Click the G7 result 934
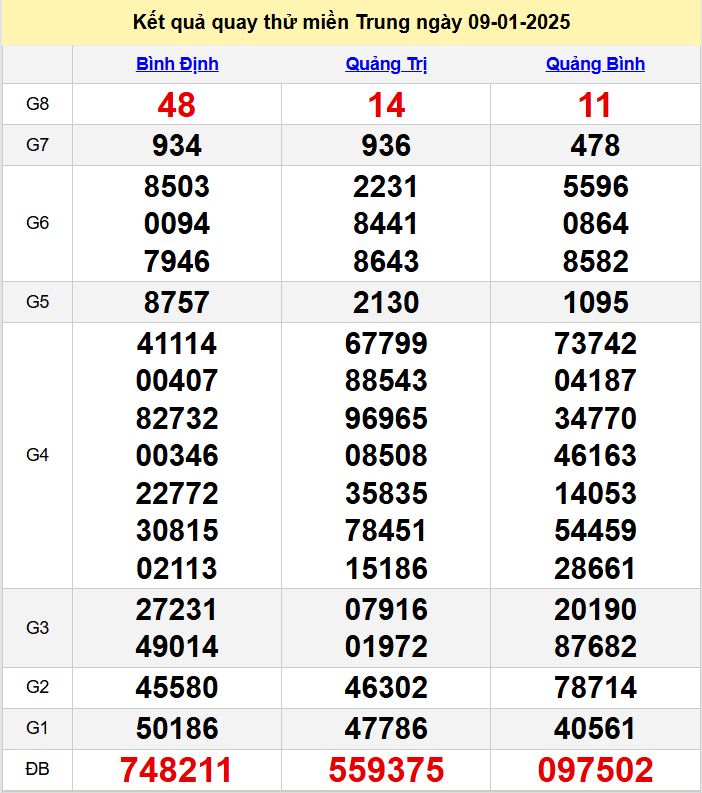The width and height of the screenshot is (702, 793). pyautogui.click(x=177, y=146)
